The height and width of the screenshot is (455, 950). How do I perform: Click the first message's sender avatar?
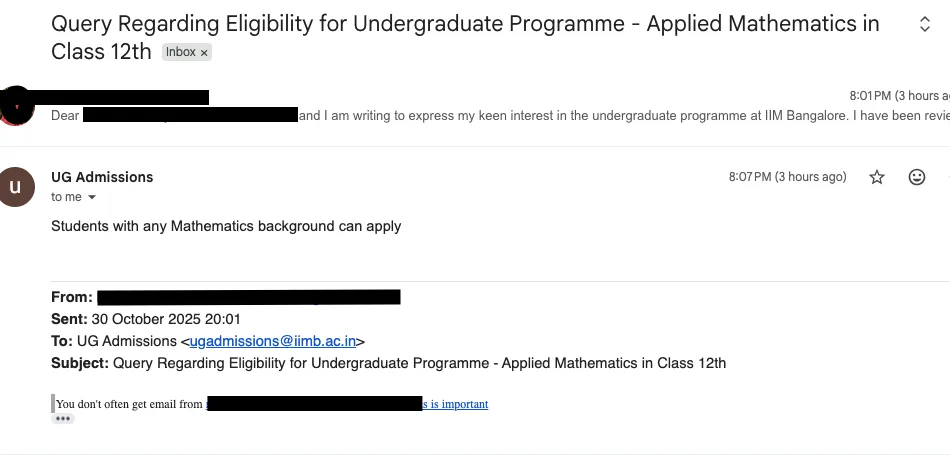[x=15, y=106]
